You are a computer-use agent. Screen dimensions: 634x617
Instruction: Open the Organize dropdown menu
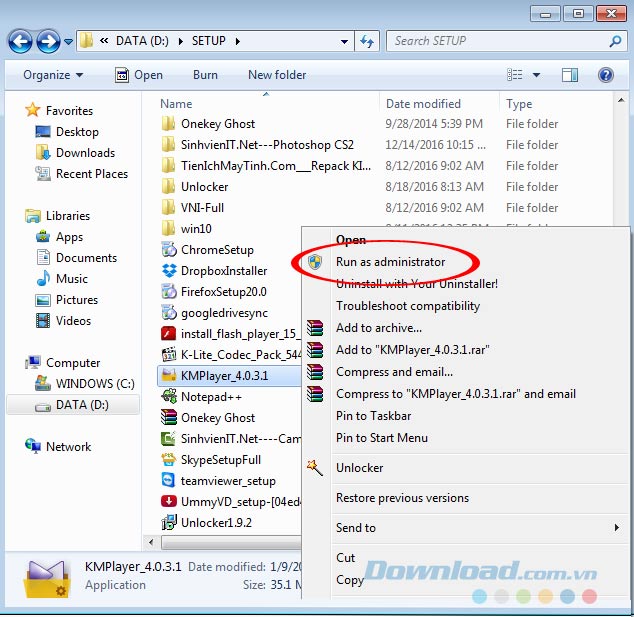tap(53, 75)
